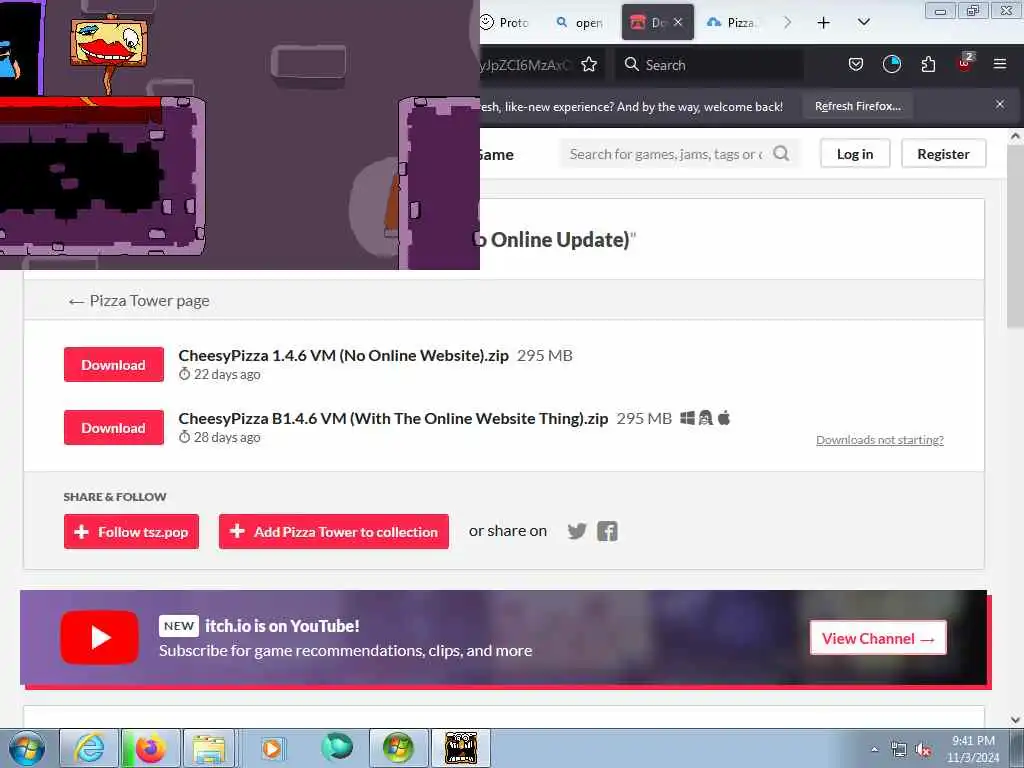This screenshot has height=768, width=1024.
Task: Expand the list all tabs chevron
Action: click(864, 22)
